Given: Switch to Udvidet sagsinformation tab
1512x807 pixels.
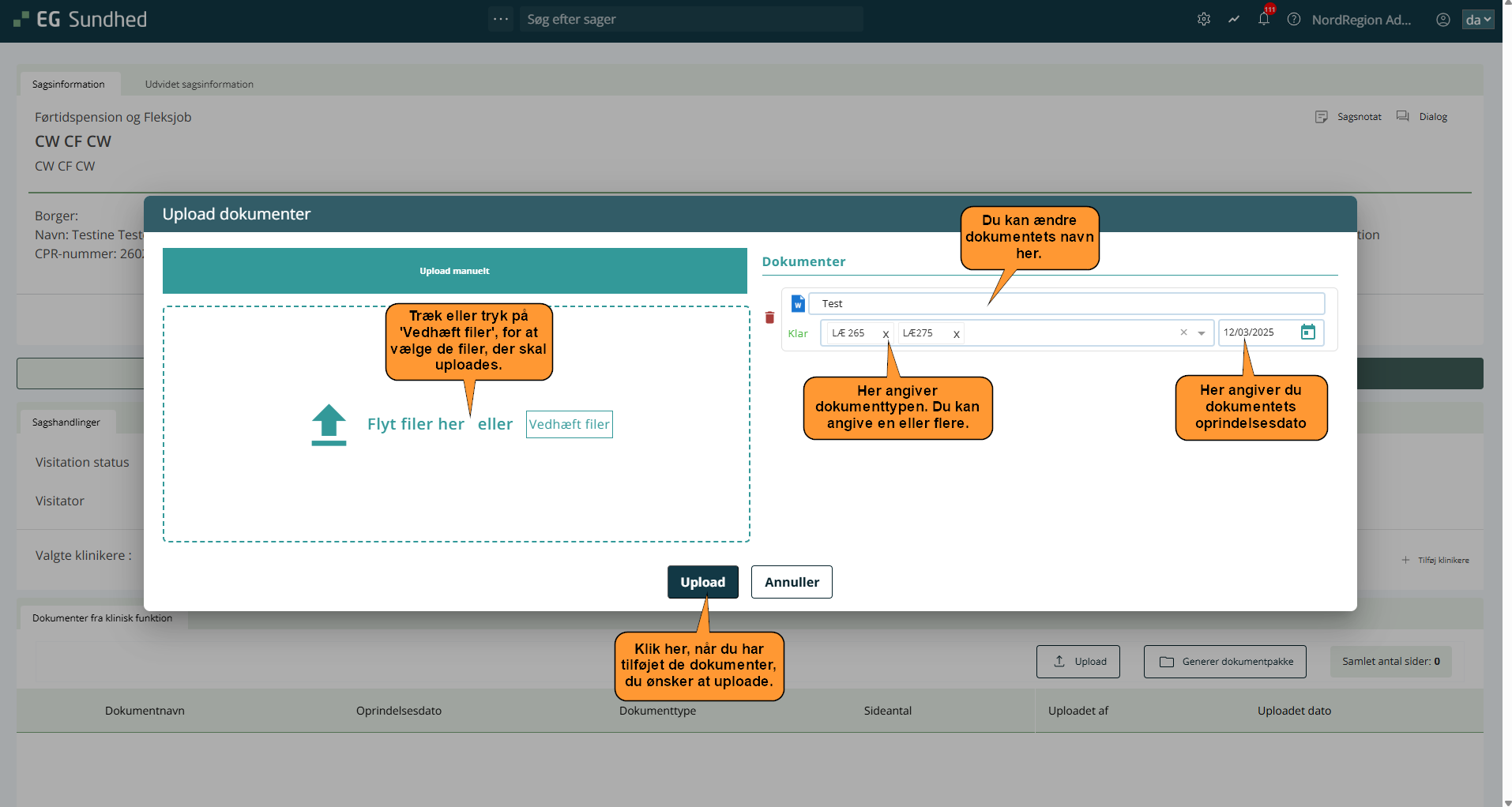Looking at the screenshot, I should (199, 84).
